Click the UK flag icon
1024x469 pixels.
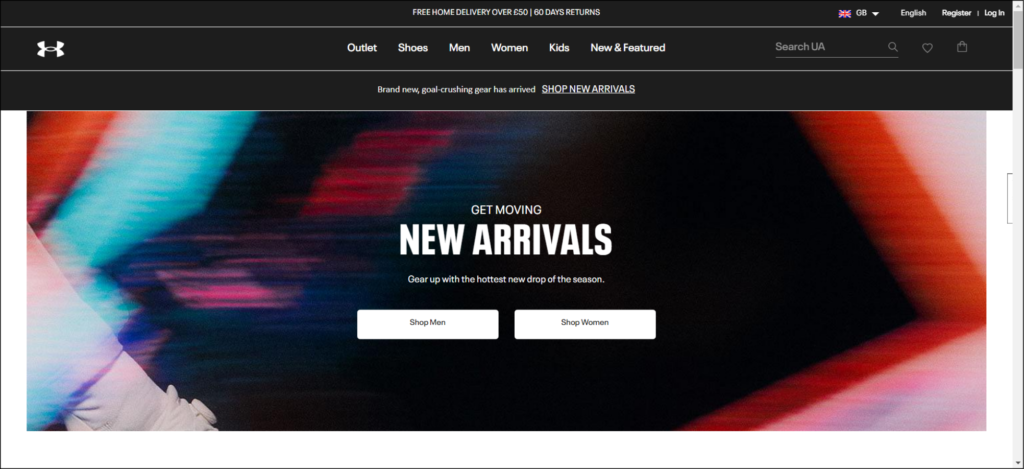click(844, 13)
